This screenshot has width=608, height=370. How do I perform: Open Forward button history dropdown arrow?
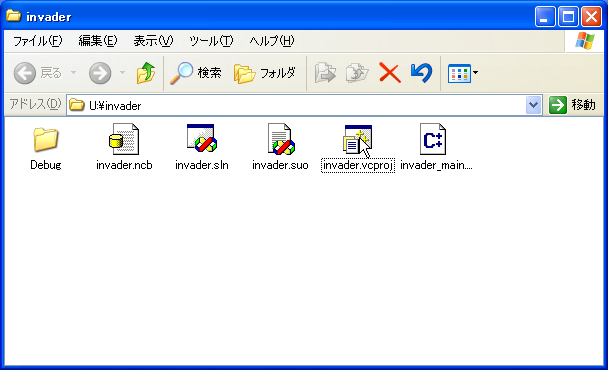point(122,73)
